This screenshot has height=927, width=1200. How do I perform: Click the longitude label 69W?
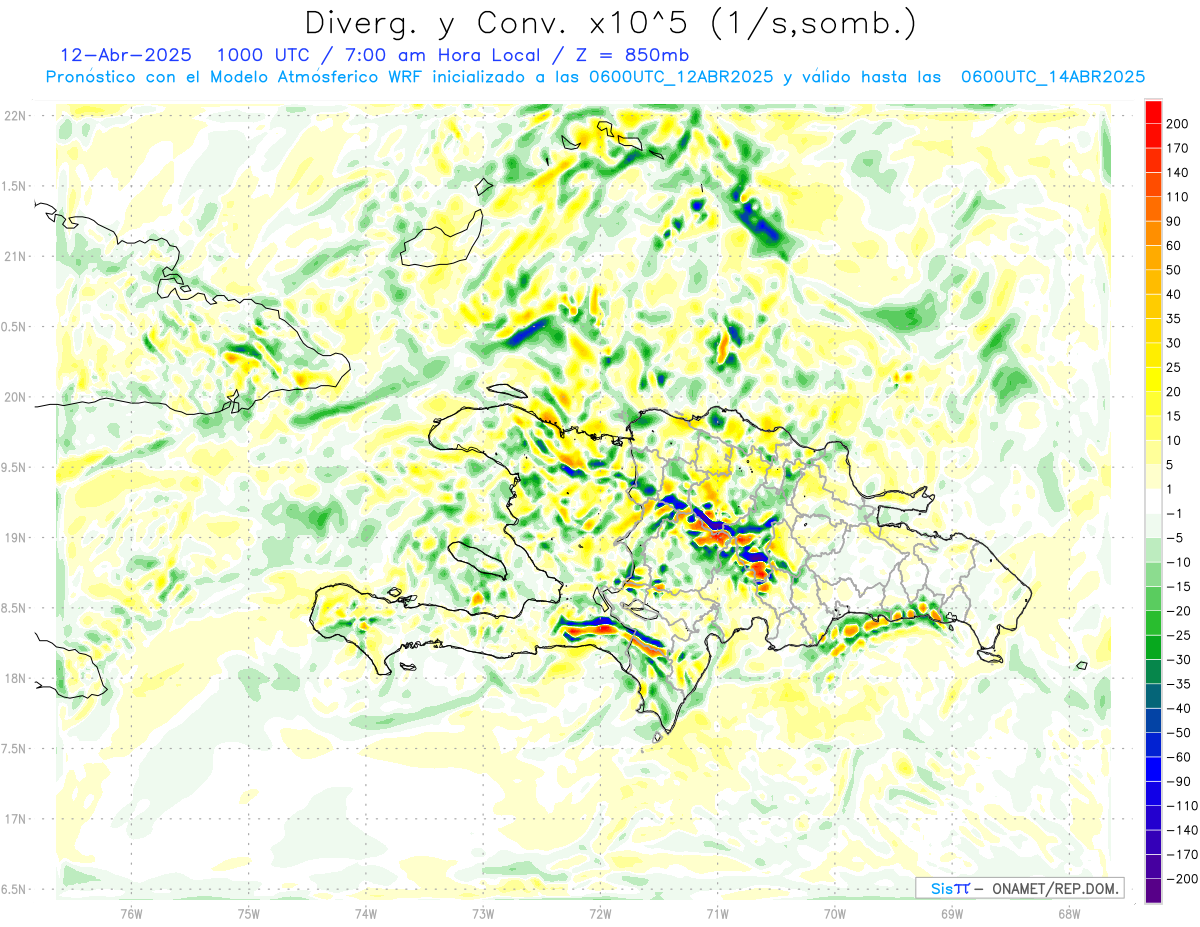pos(951,913)
